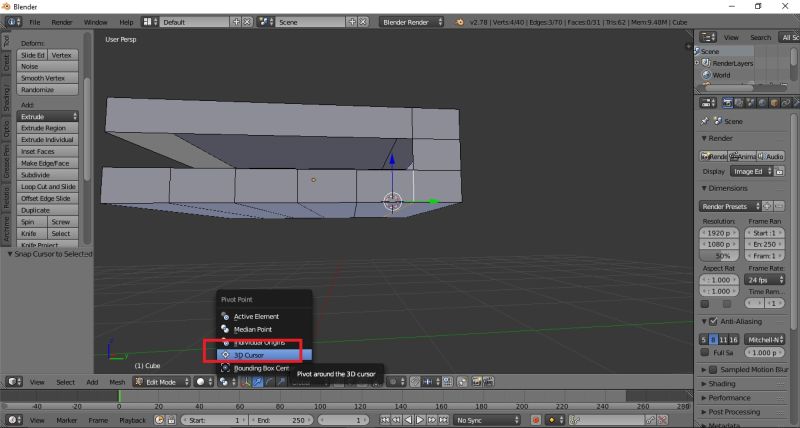Open the World properties tab icon

762,103
